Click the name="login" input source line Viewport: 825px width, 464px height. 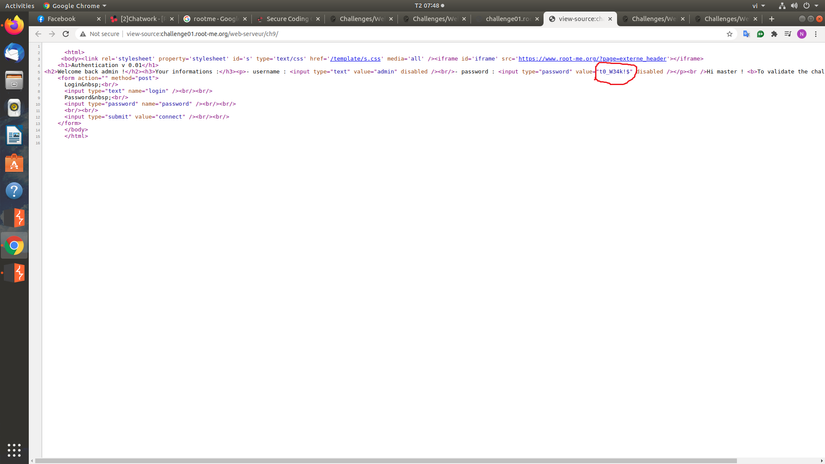tap(138, 91)
